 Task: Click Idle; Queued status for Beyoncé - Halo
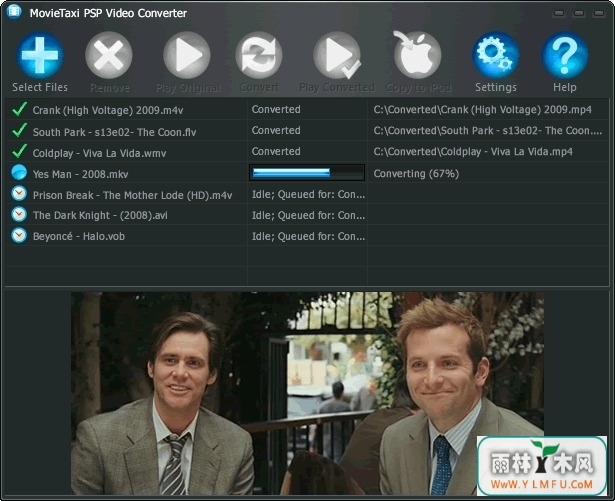tap(308, 237)
